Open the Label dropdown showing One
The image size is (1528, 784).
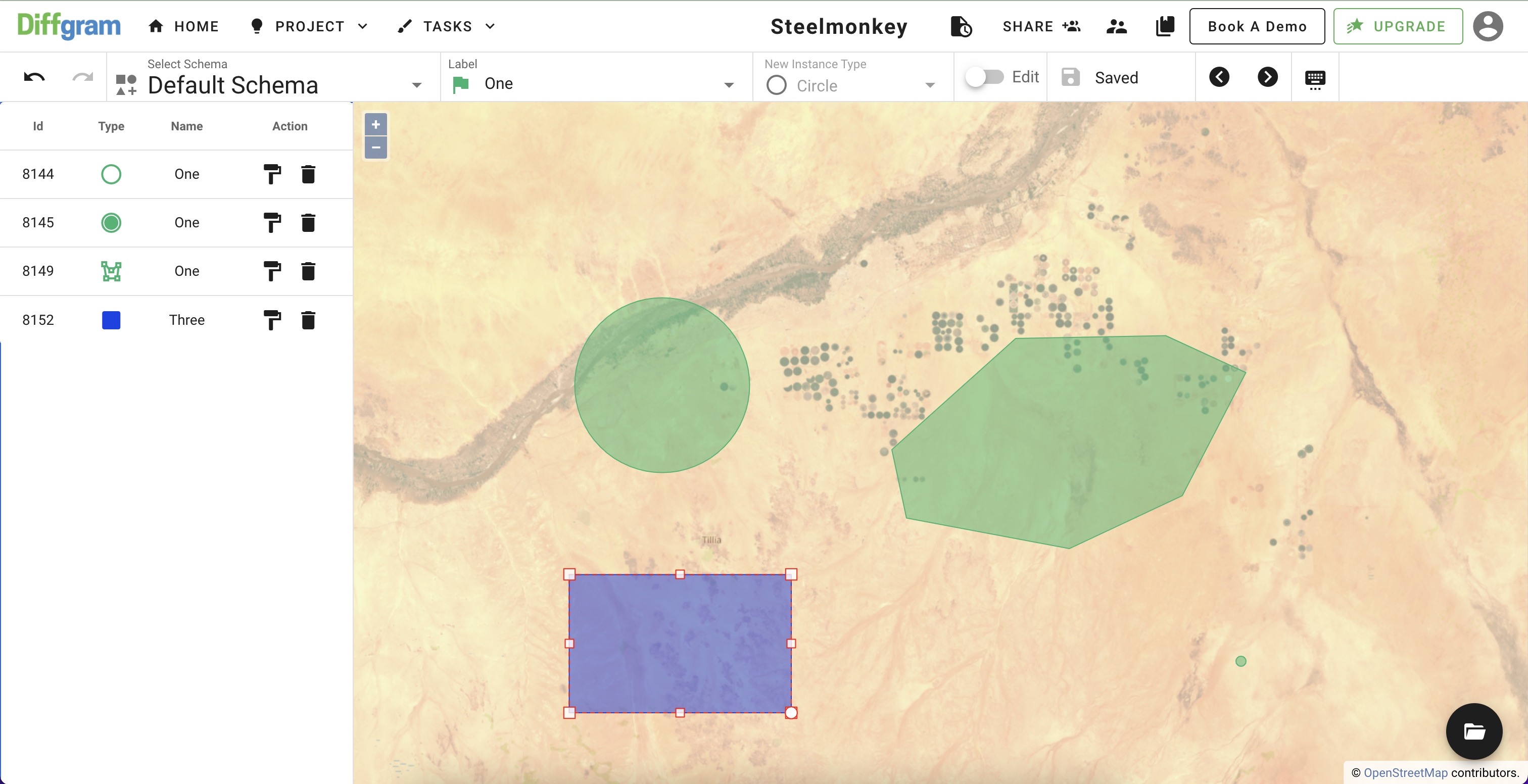pyautogui.click(x=729, y=85)
